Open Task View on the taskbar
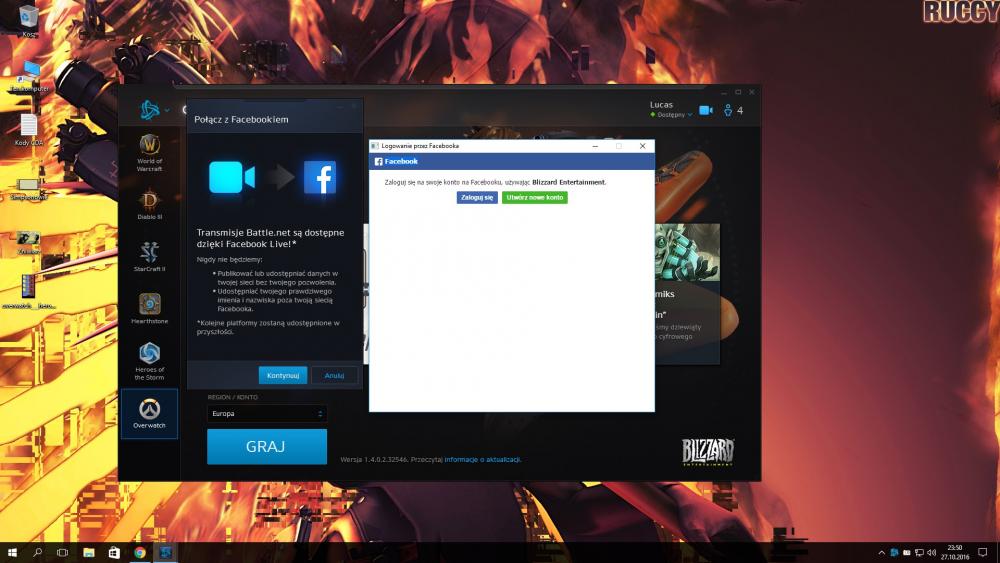The image size is (1000, 563). tap(62, 552)
